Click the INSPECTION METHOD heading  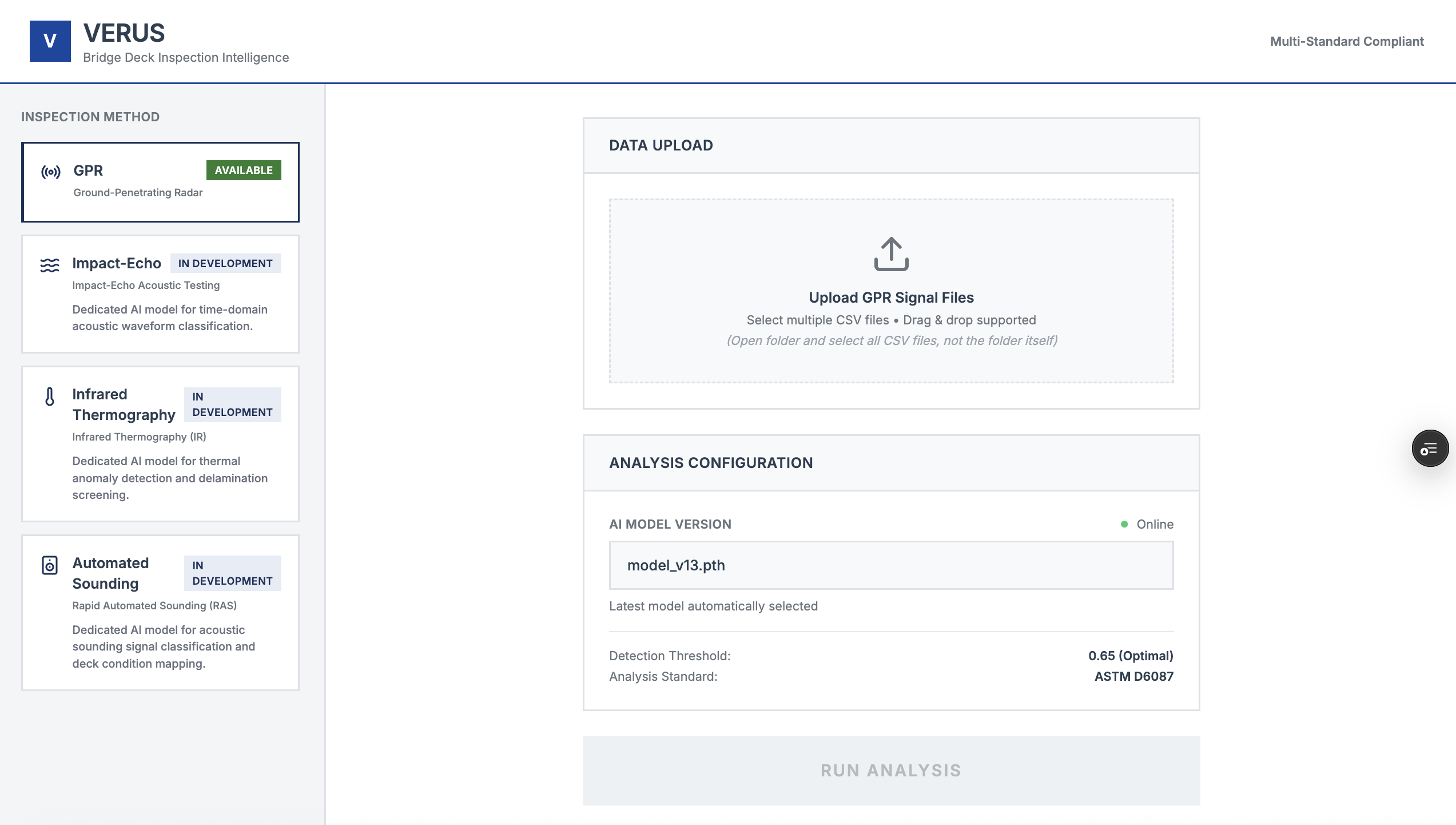(x=90, y=117)
